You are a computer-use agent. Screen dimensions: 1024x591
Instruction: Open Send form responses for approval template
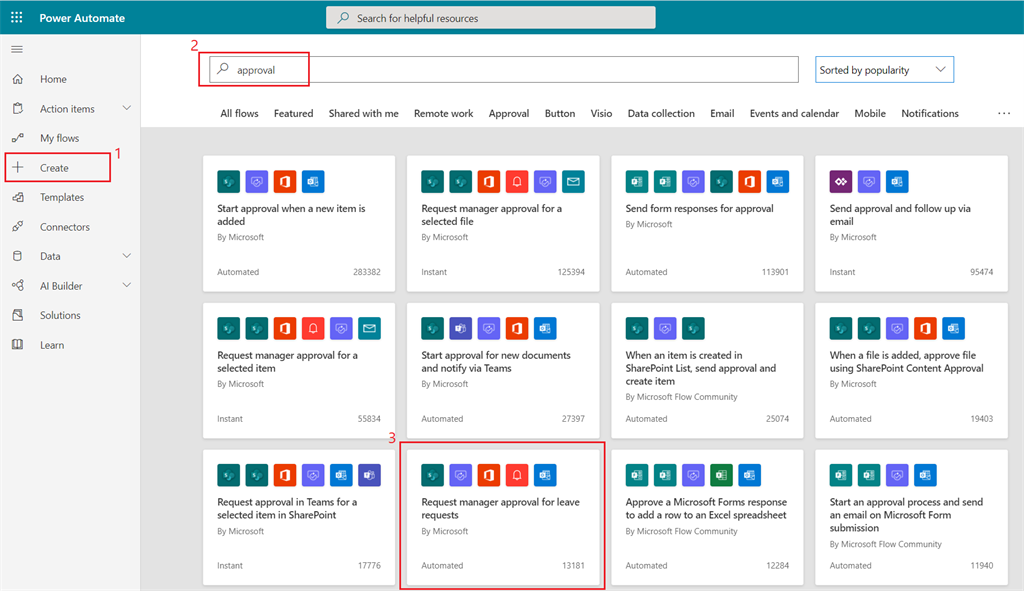click(x=707, y=223)
